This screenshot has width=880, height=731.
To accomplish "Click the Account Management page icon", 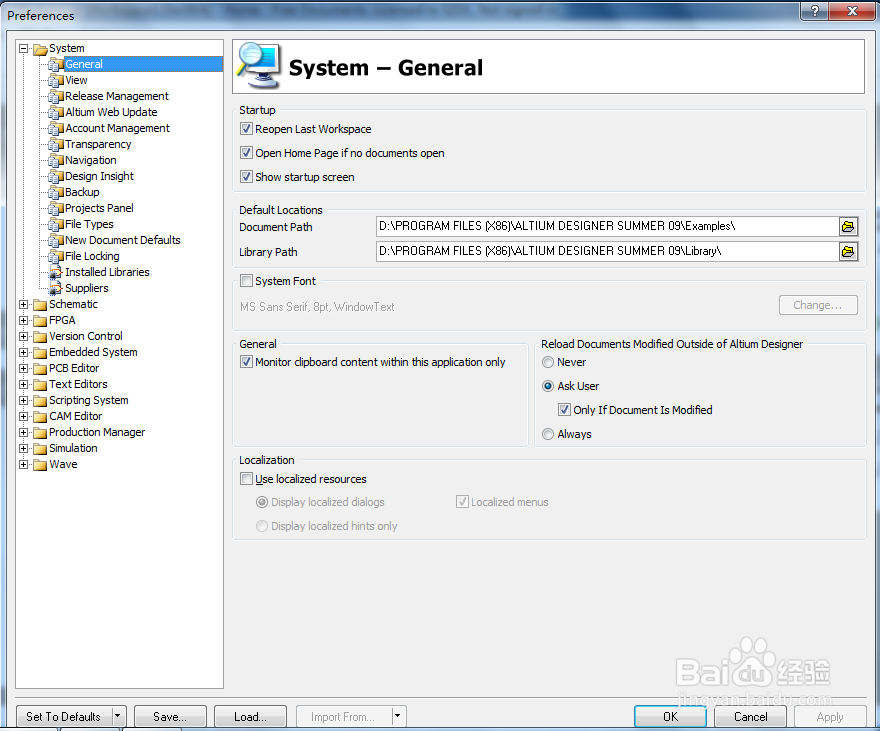I will tap(56, 129).
